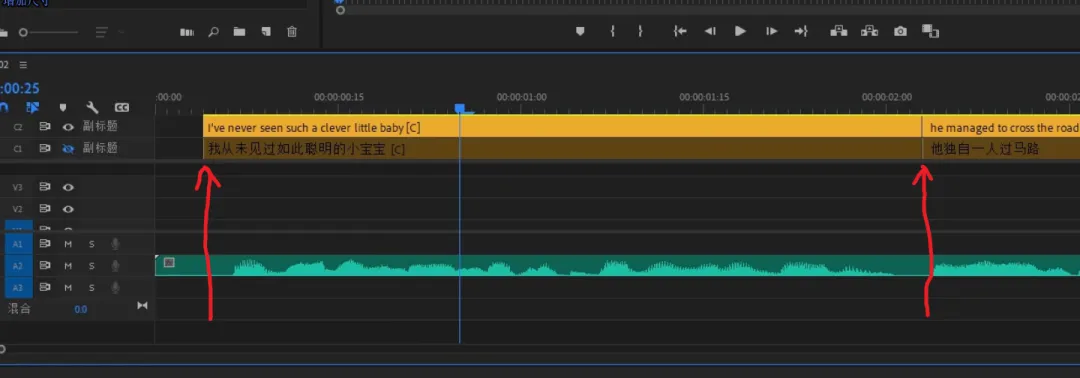Click the trash delete icon in project panel
The image size is (1080, 378).
coord(292,32)
